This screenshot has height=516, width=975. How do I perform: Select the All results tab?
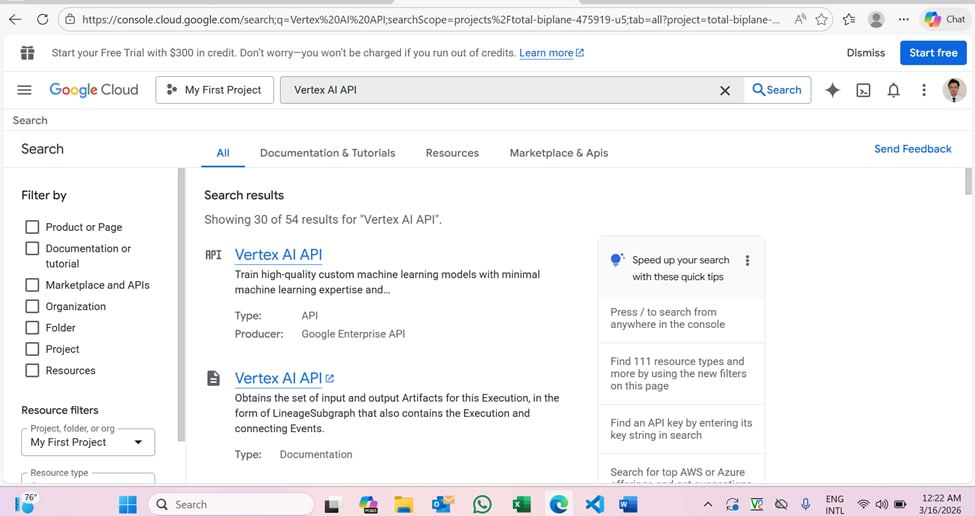click(x=223, y=153)
